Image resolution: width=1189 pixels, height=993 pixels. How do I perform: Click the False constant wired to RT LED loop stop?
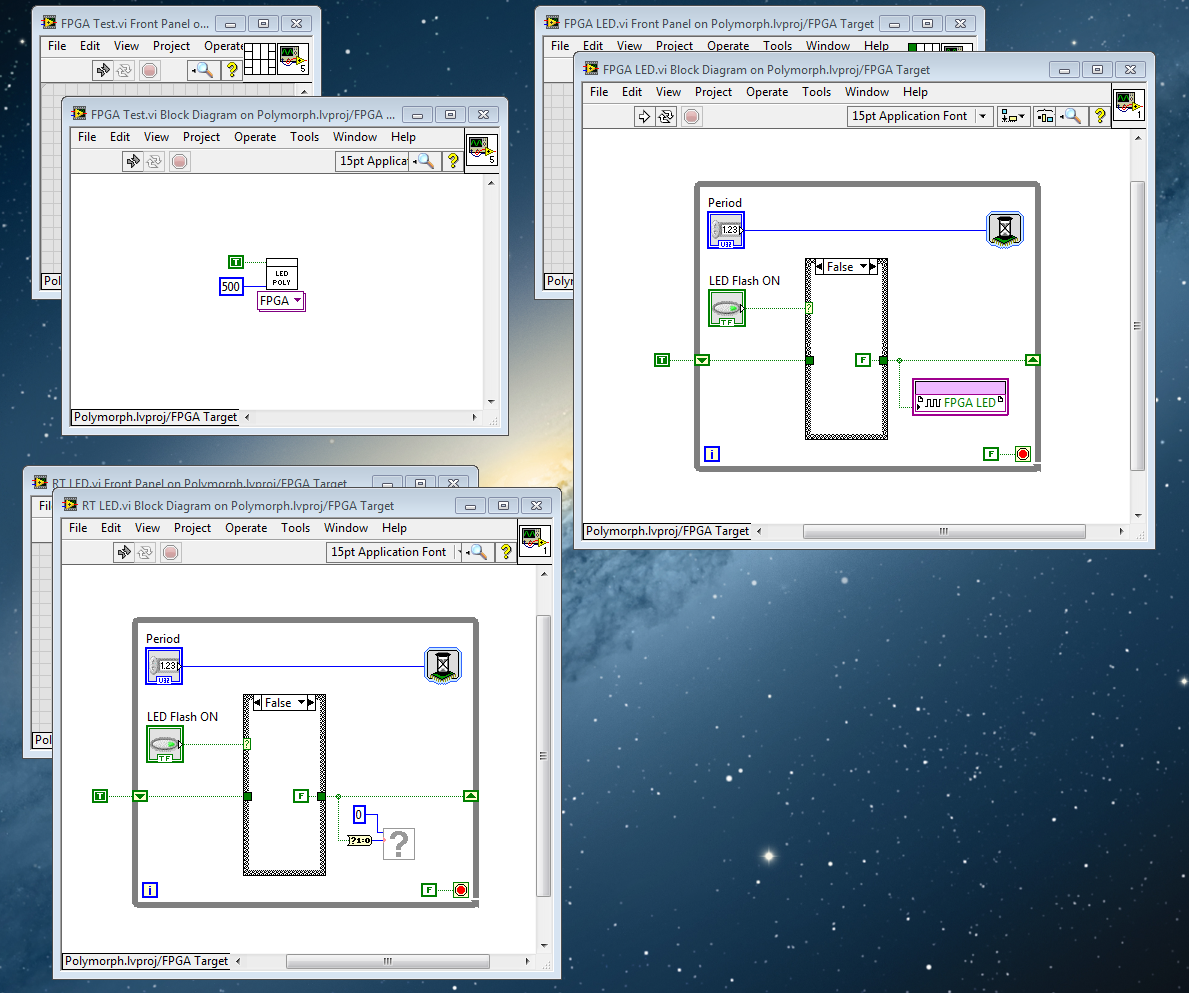tap(429, 889)
